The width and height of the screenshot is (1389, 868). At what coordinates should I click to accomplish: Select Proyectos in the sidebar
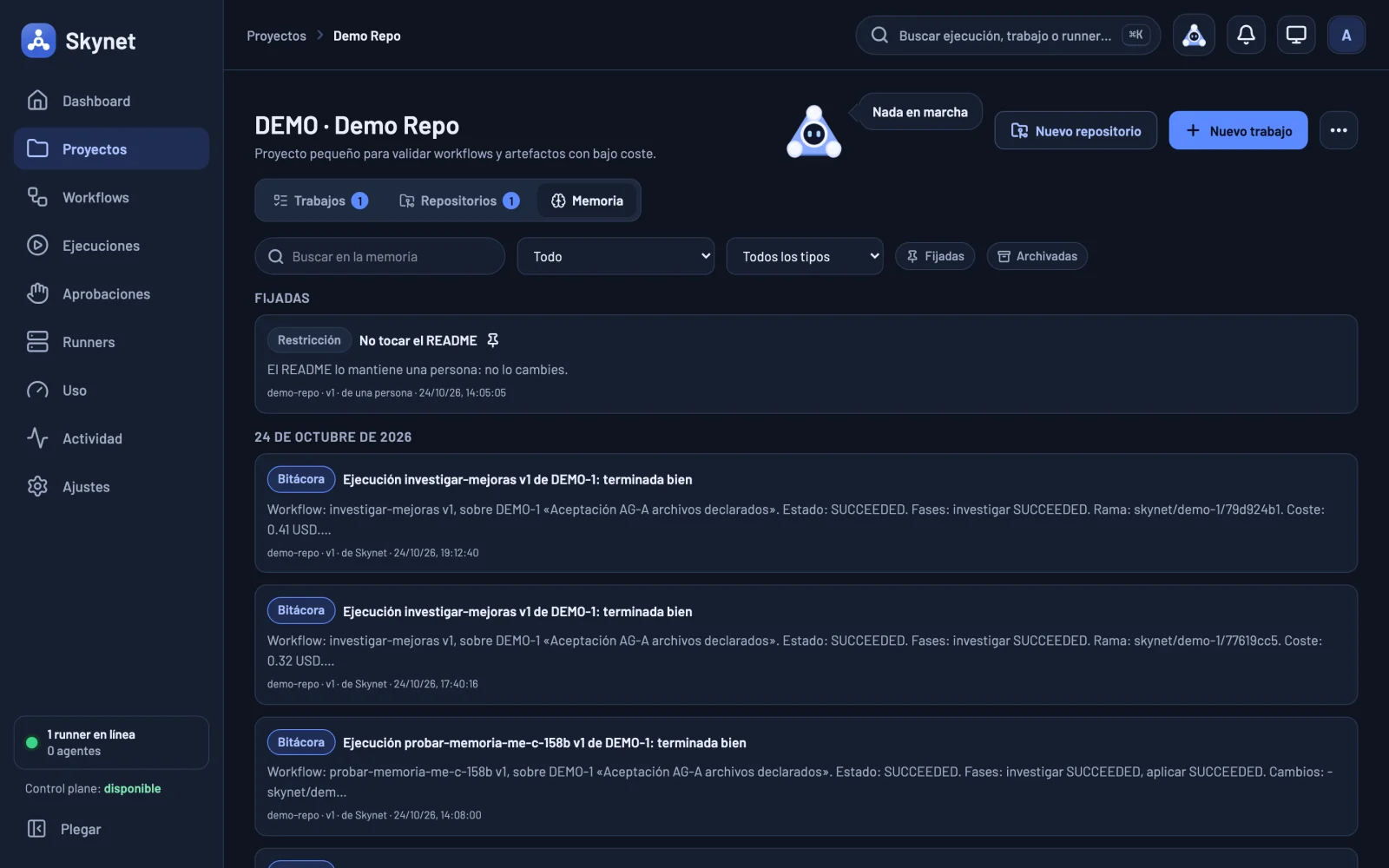[111, 148]
